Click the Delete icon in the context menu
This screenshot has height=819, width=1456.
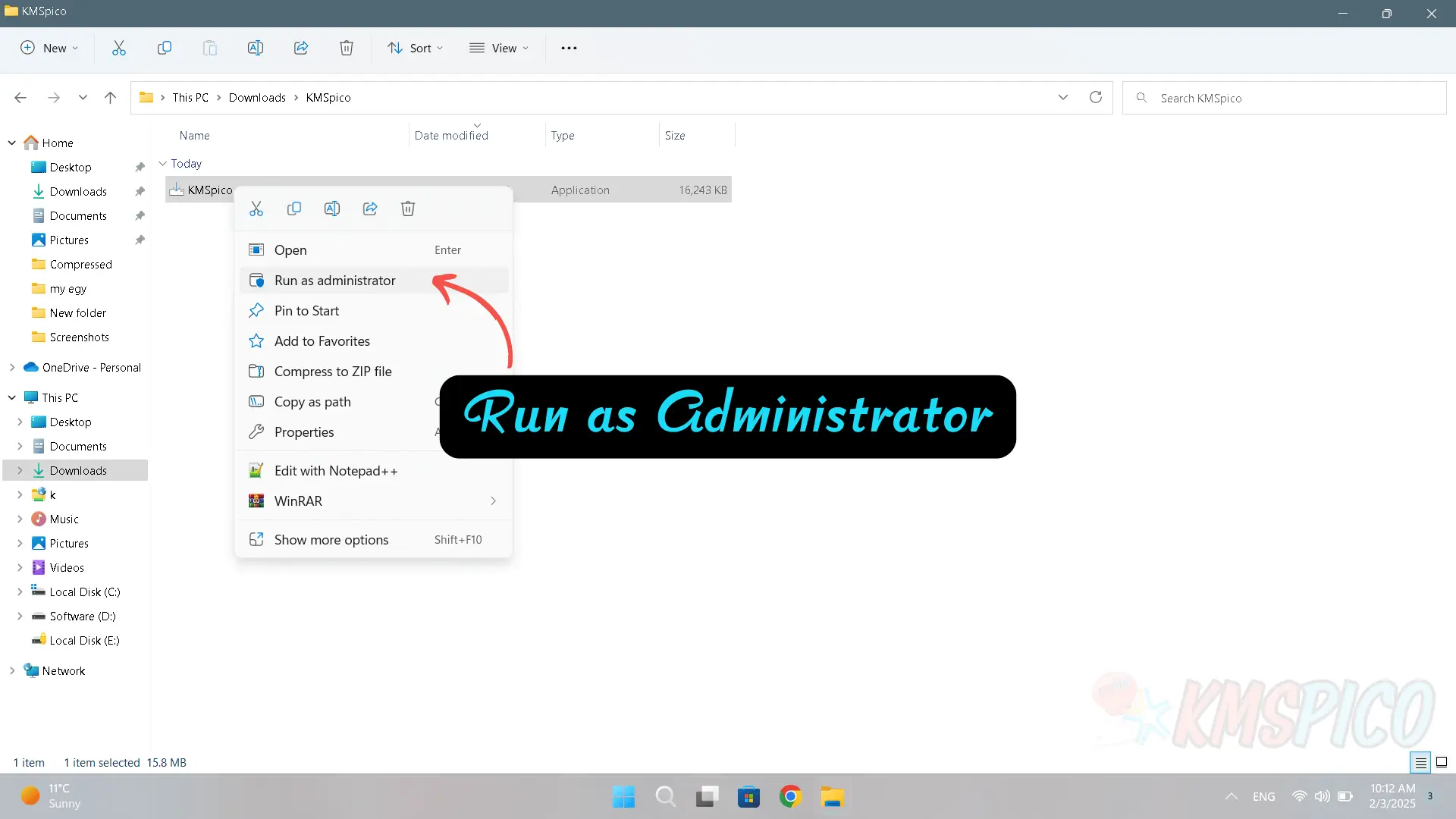(x=408, y=209)
